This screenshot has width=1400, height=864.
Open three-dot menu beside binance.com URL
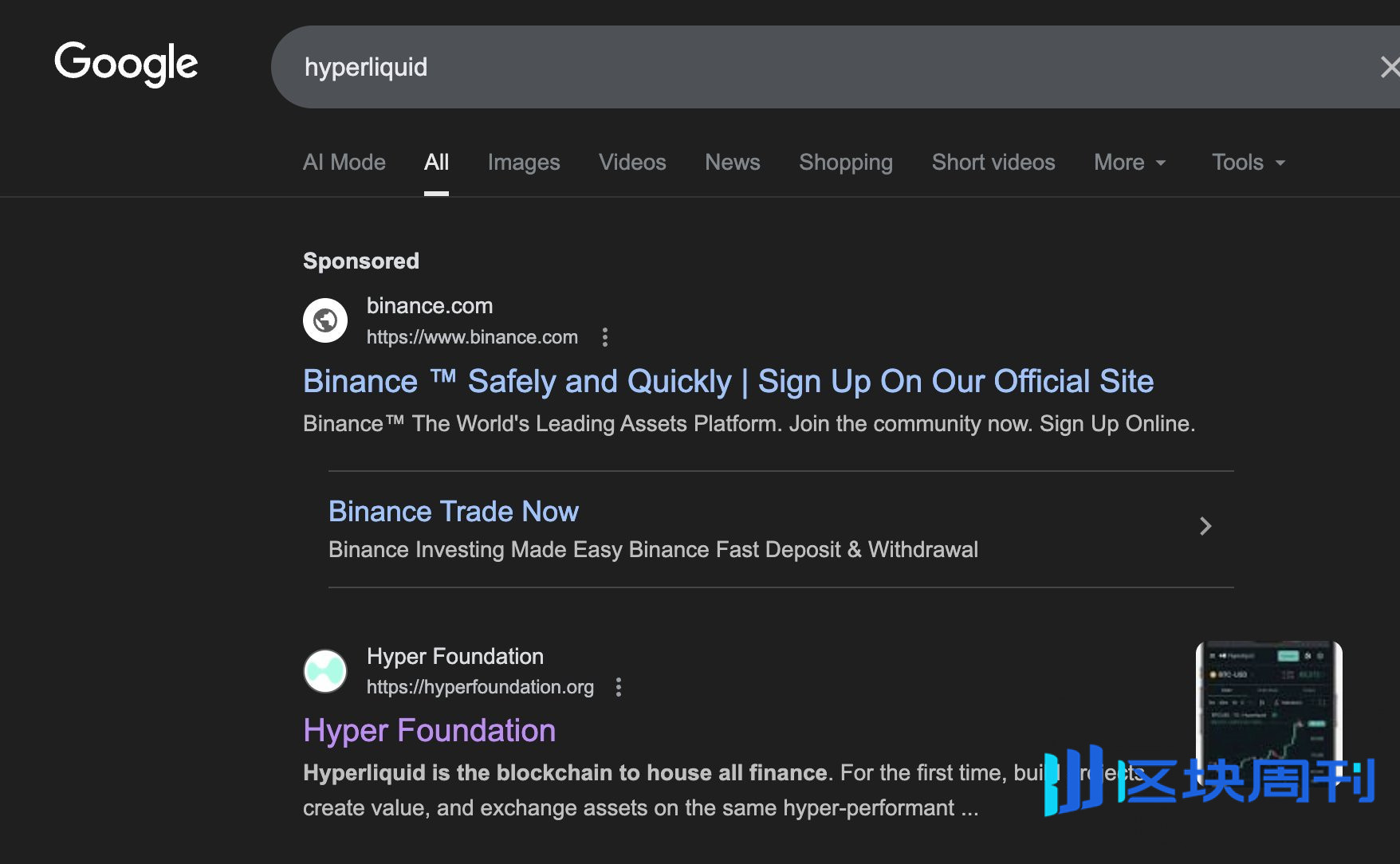[x=605, y=337]
